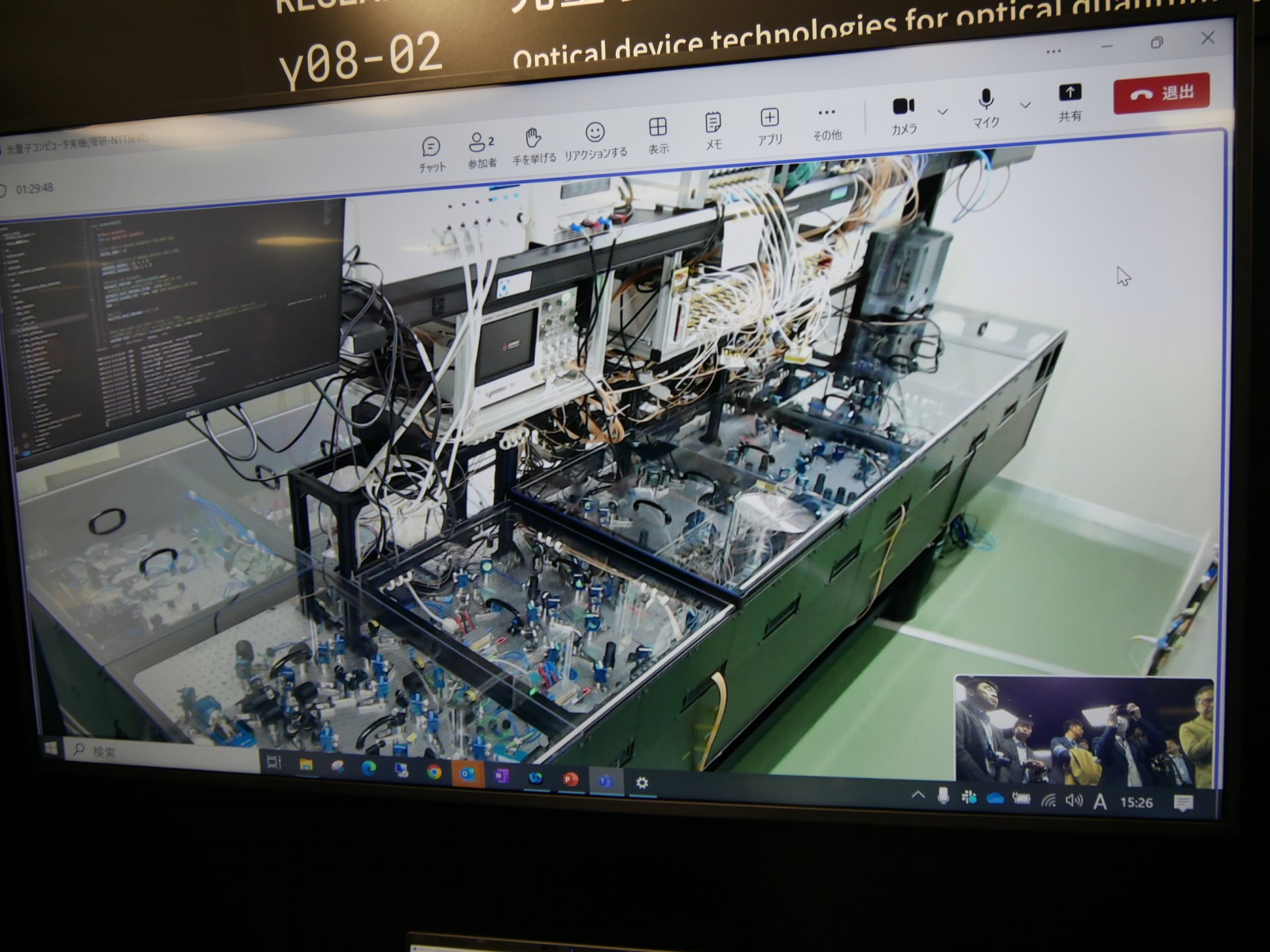
Task: Open the 15:26 clock calendar
Action: [1136, 803]
